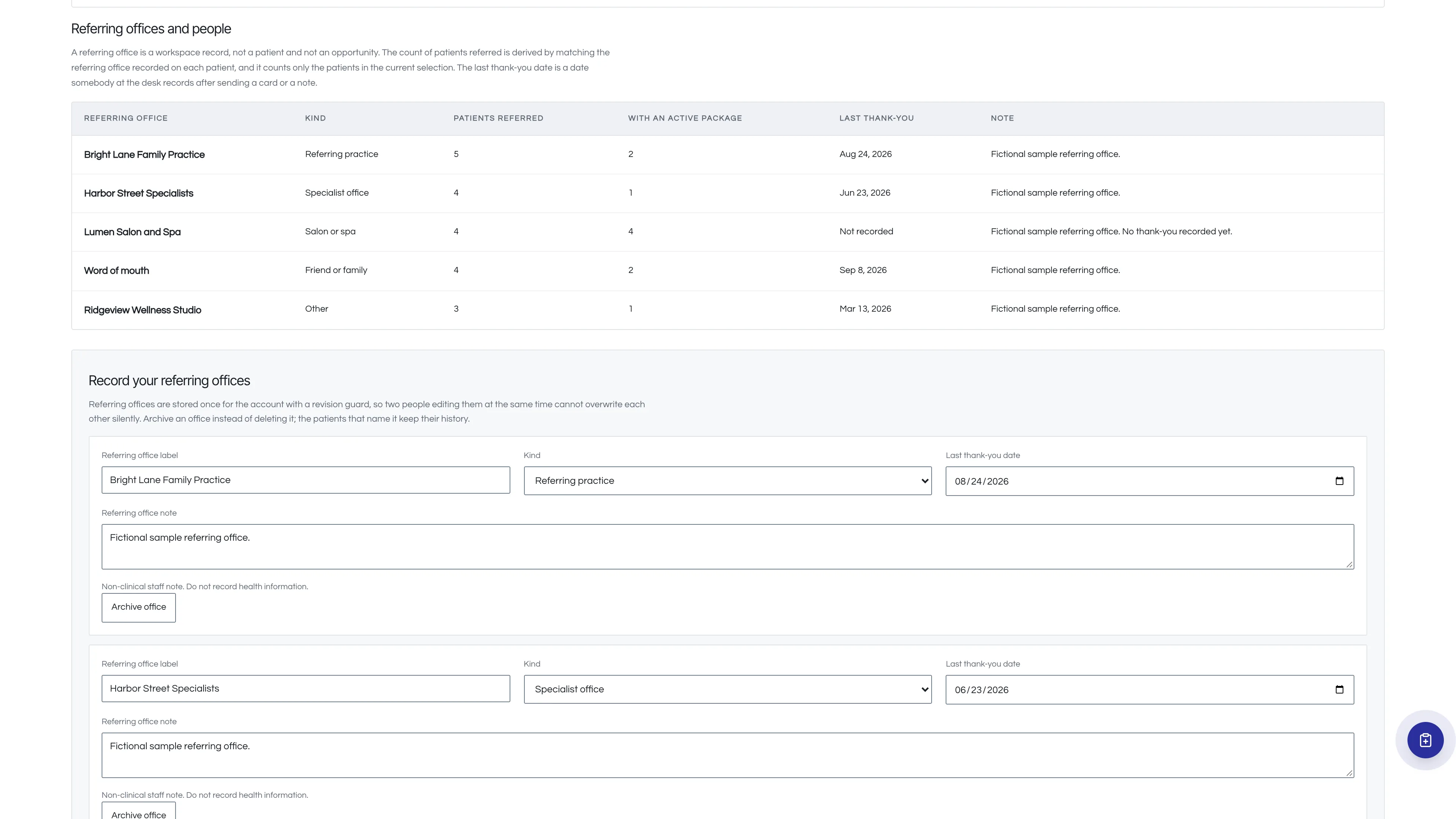Click the Aug 24, 2026 date cell
1456x819 pixels.
[x=865, y=154]
